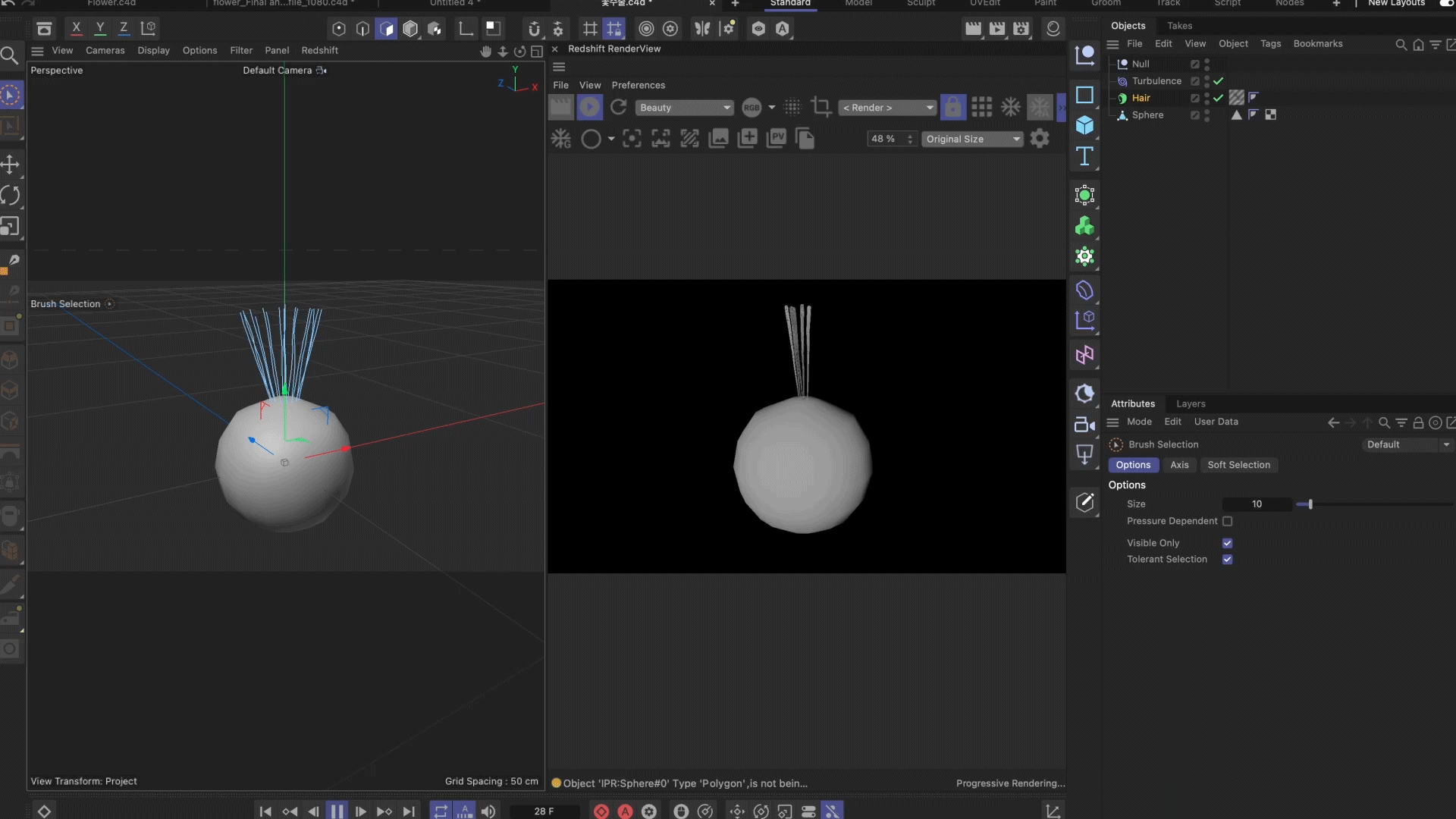Open the Original Size dropdown
The image size is (1456, 819).
click(x=973, y=139)
